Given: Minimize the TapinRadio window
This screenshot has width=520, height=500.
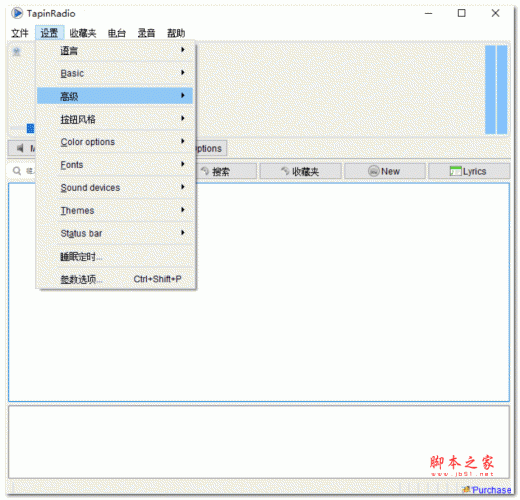Looking at the screenshot, I should [x=429, y=13].
